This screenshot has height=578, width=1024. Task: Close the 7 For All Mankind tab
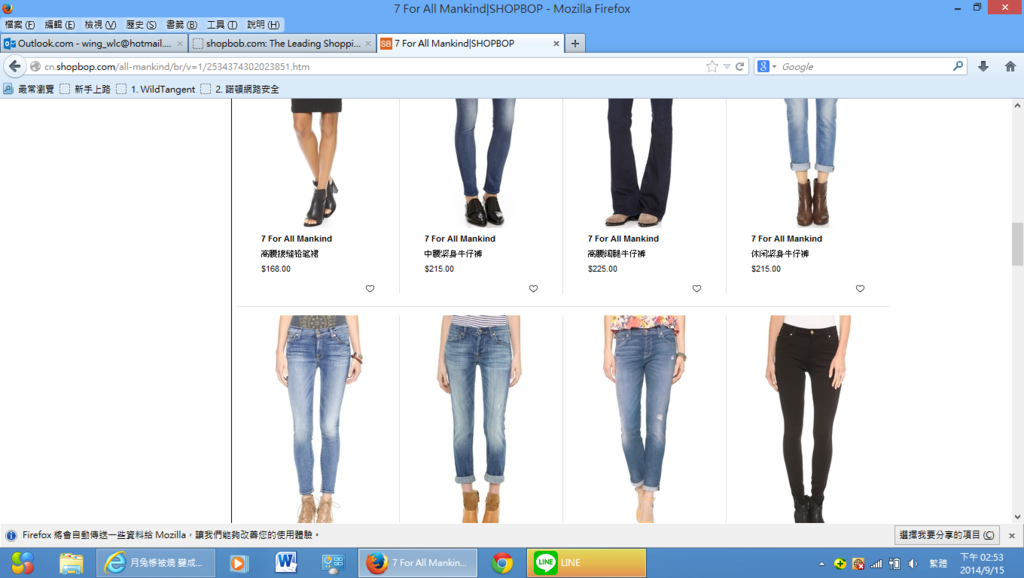(x=556, y=43)
